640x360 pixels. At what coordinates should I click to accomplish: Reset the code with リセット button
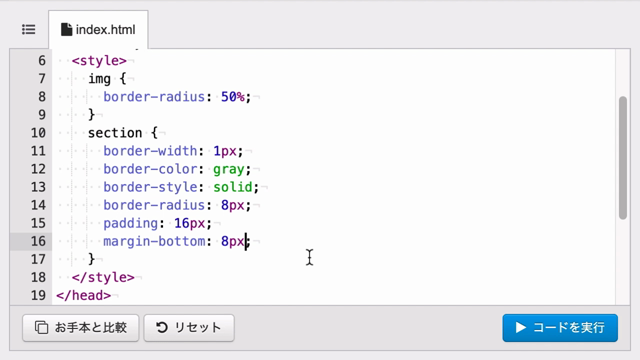tap(189, 327)
